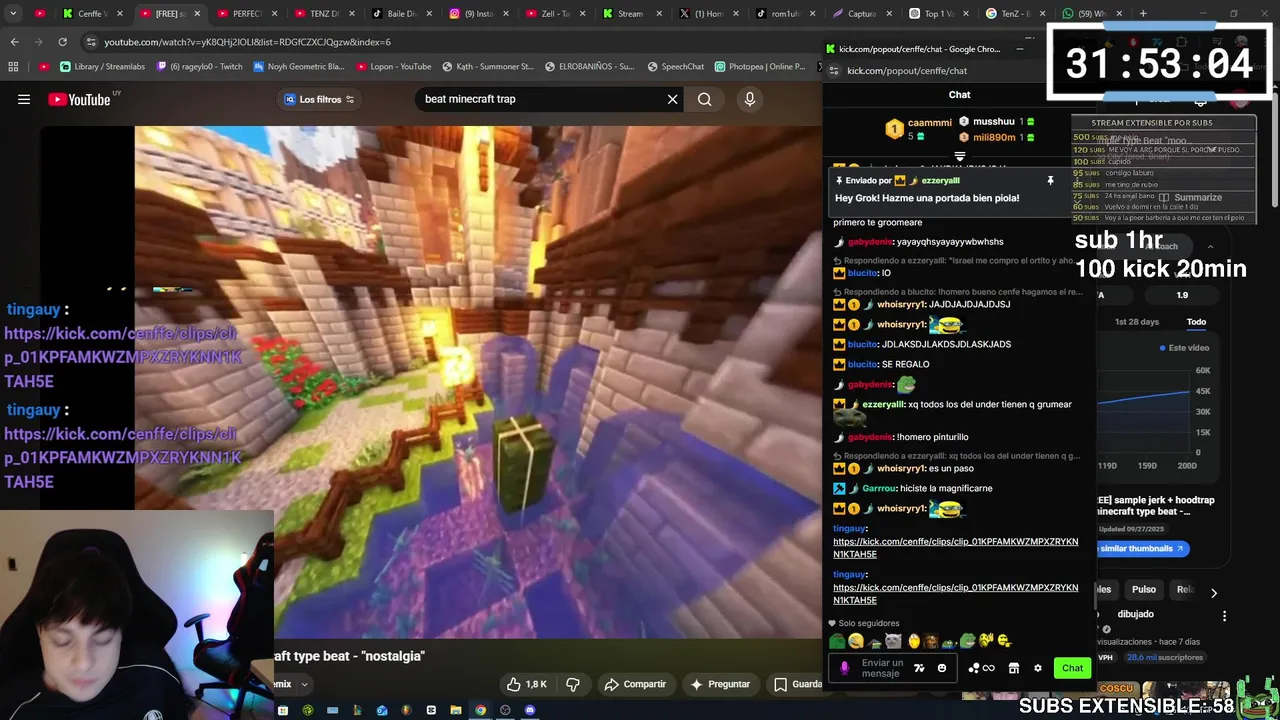This screenshot has width=1280, height=720.
Task: Expand the remix dropdown chevron
Action: 304,685
